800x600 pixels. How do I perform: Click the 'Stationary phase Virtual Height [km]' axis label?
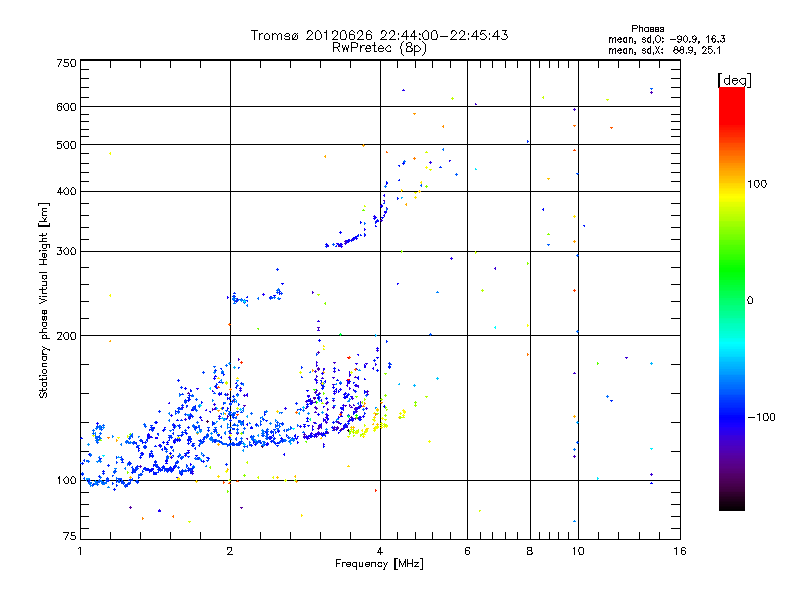pos(44,301)
